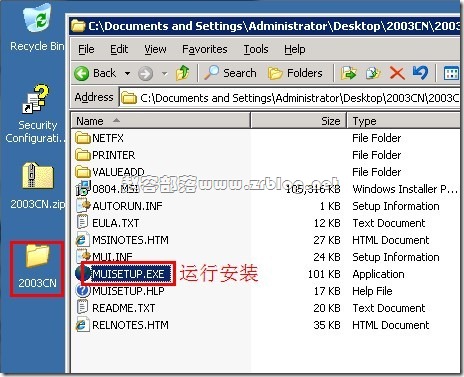Toggle the Folders pane
Screen dimensions: 464x377
click(x=295, y=73)
